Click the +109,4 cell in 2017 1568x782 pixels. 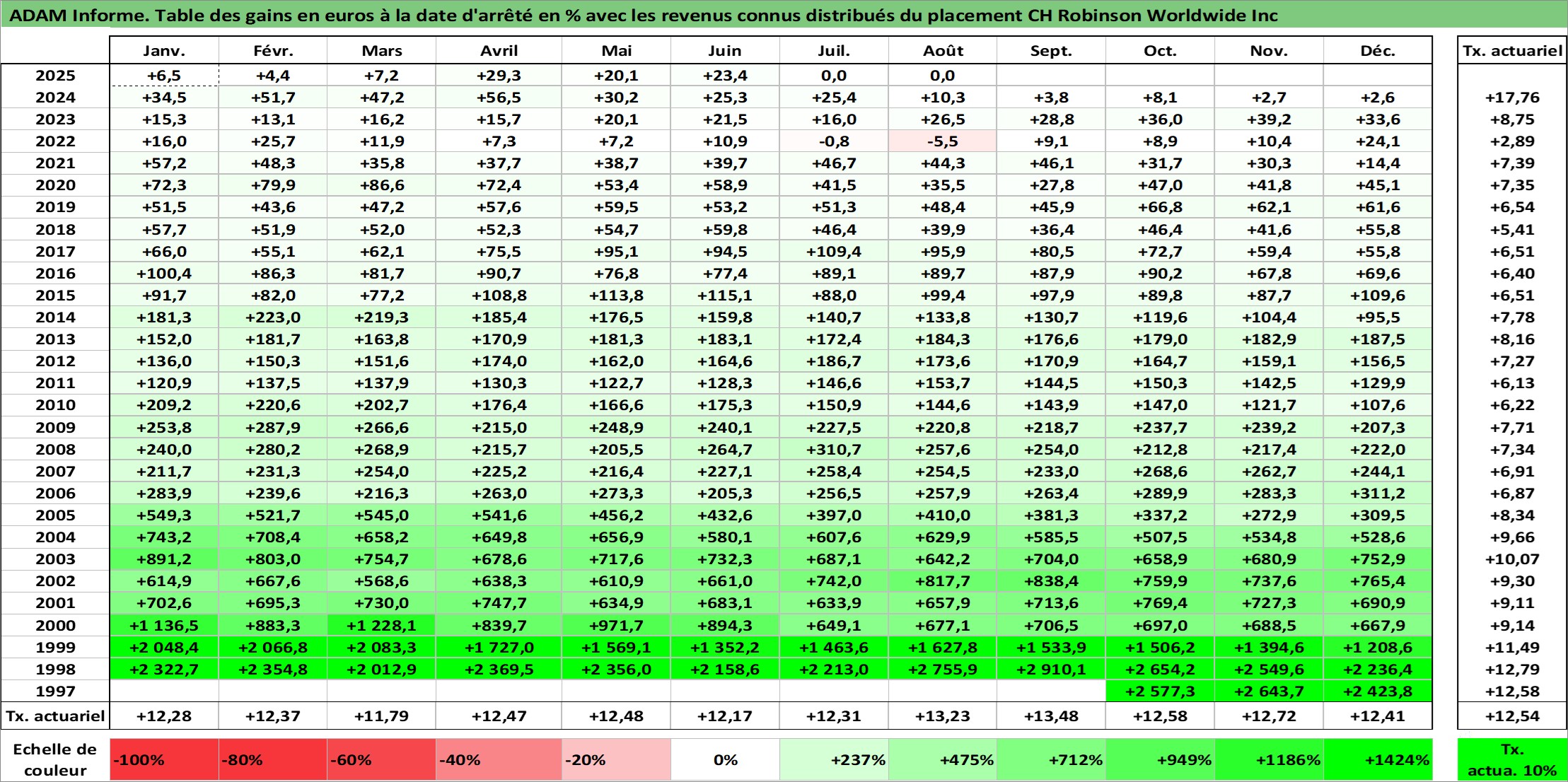(x=834, y=252)
